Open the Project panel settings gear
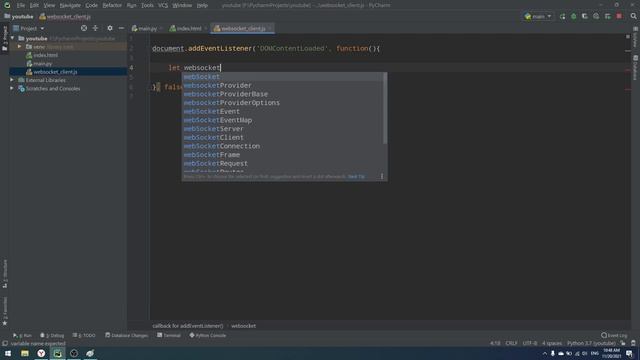Screen dimensions: 640x360 109,28
